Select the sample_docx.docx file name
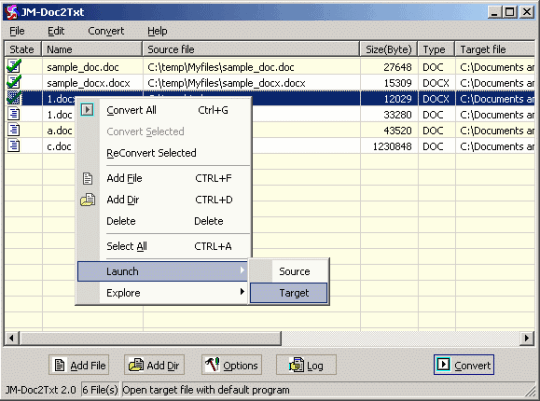The image size is (540, 401). tap(89, 83)
